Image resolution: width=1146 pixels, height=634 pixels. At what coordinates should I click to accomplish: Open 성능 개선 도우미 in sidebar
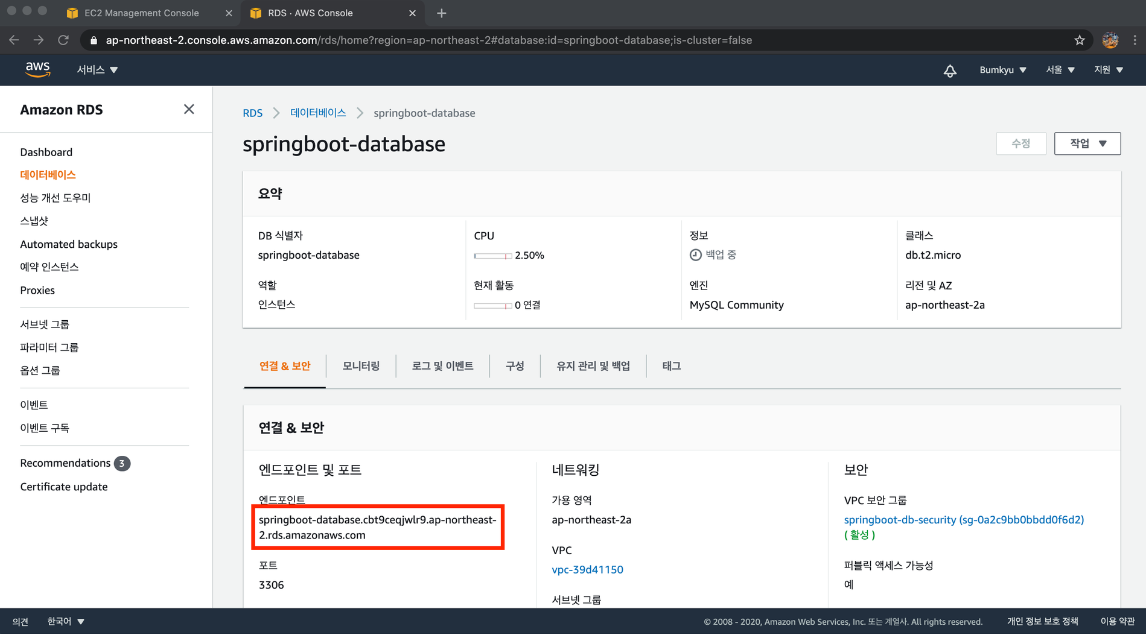point(56,198)
